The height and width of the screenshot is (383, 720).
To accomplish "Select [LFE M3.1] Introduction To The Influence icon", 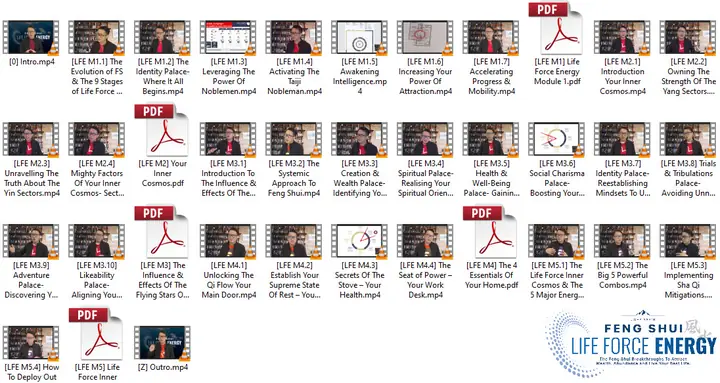I will (228, 140).
